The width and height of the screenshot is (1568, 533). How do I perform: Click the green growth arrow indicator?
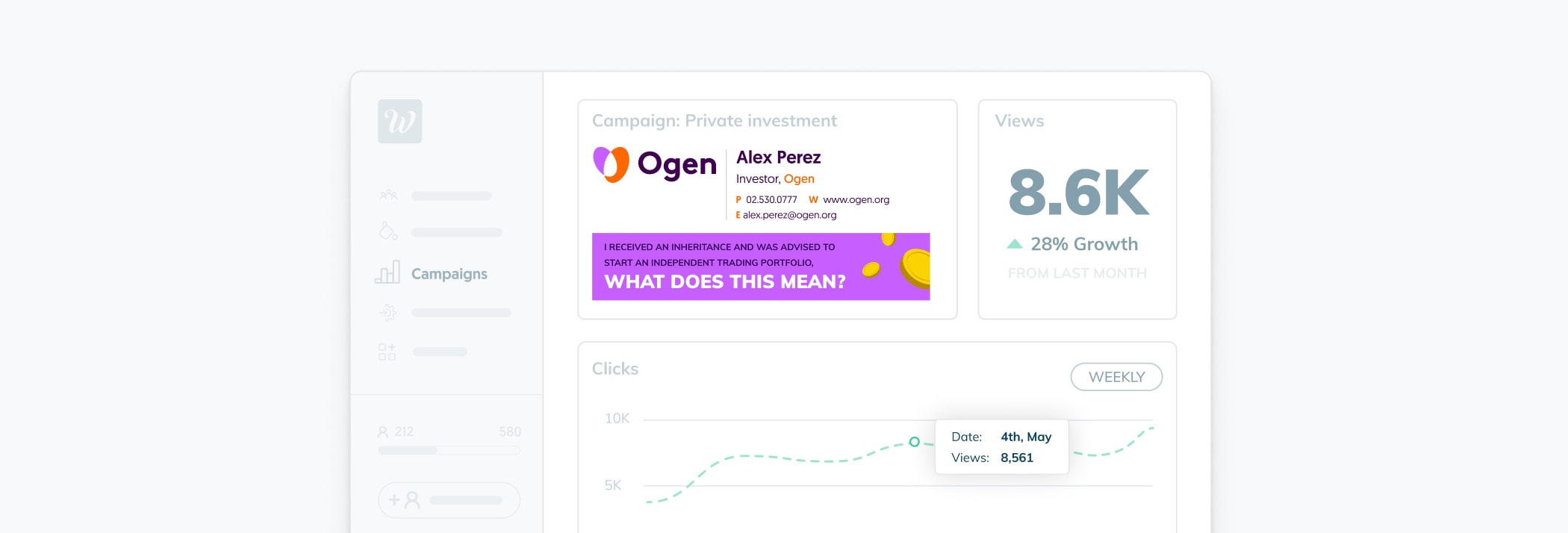tap(1014, 243)
